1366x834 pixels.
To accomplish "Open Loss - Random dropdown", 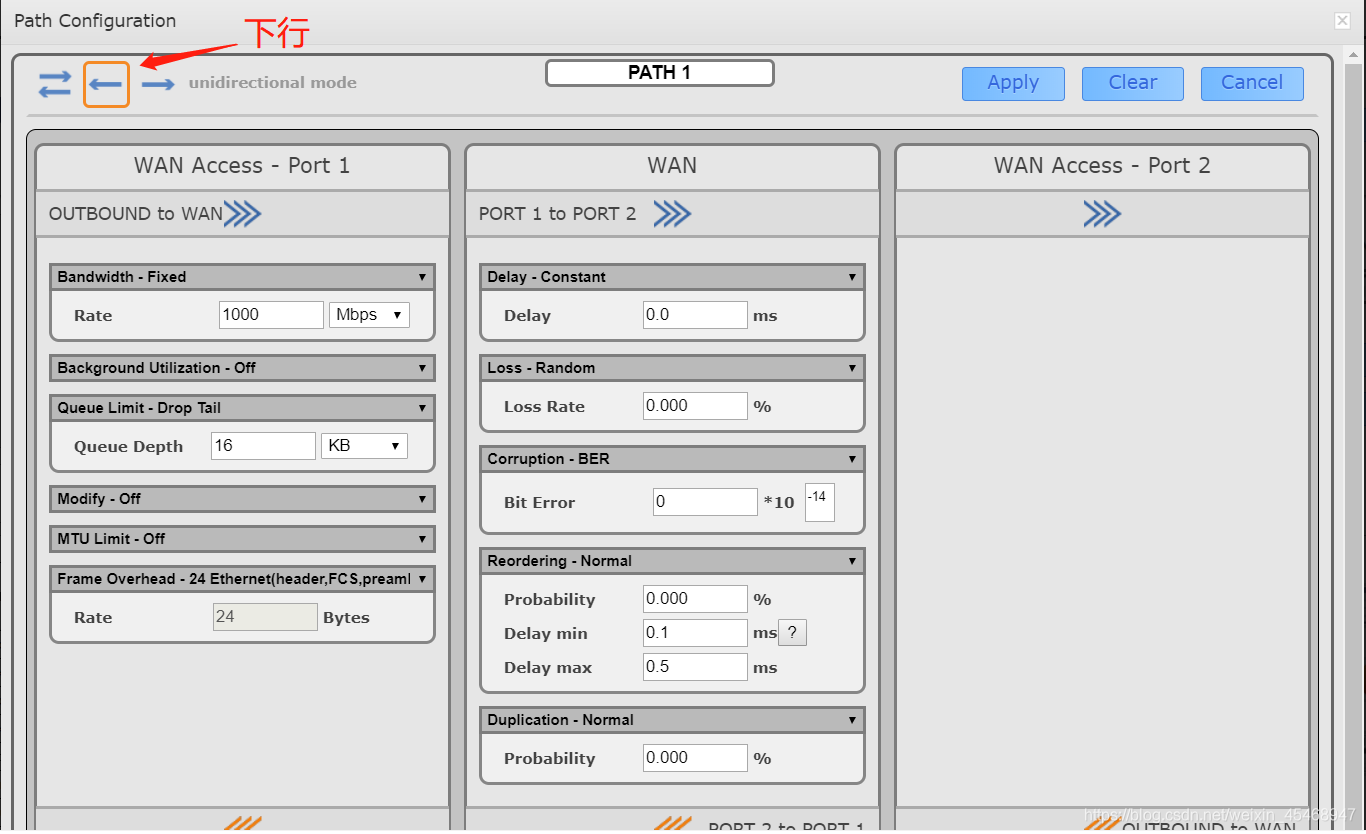I will [x=672, y=368].
